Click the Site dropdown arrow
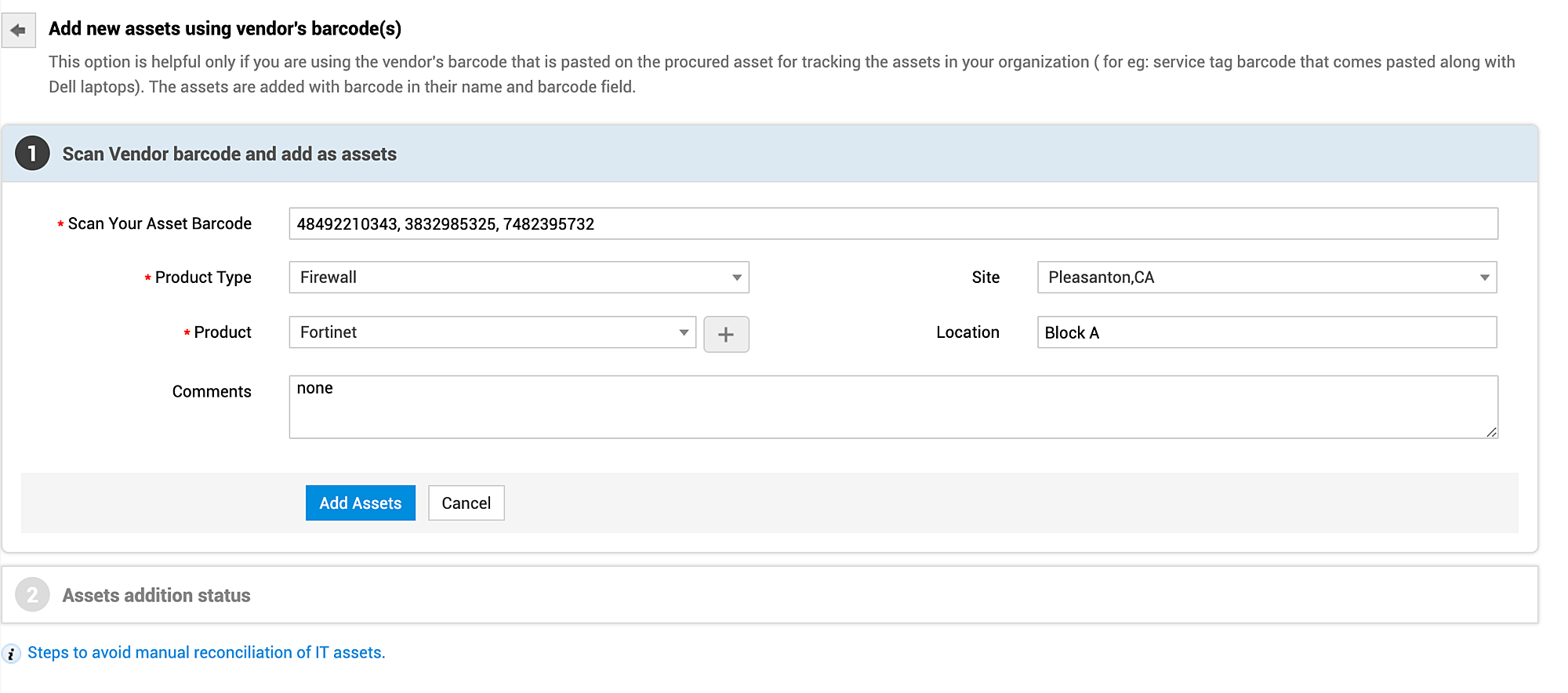Image resolution: width=1568 pixels, height=693 pixels. [1484, 278]
